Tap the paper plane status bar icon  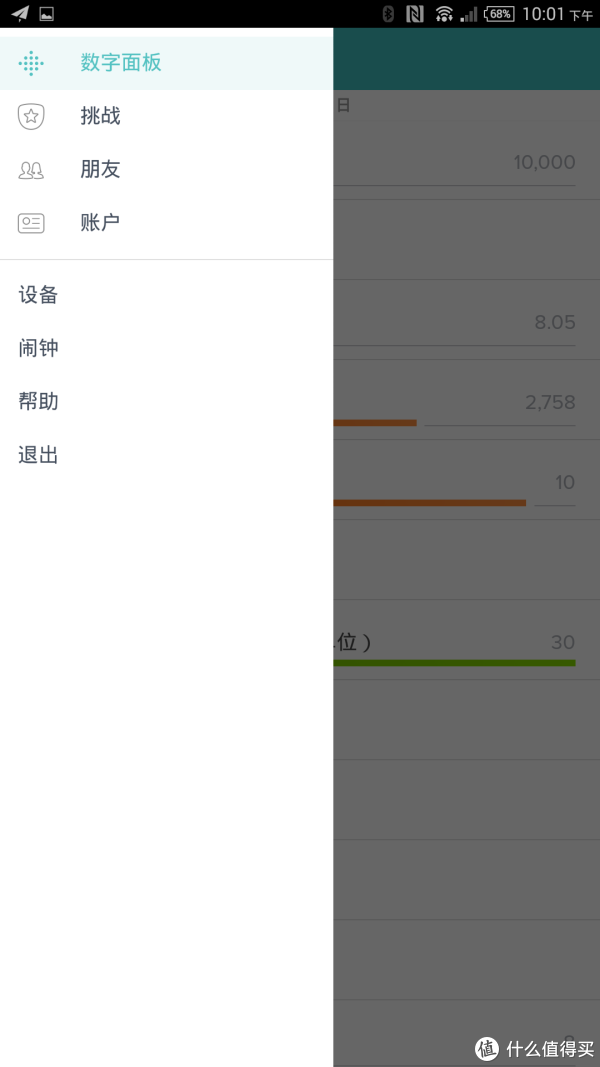coord(20,14)
